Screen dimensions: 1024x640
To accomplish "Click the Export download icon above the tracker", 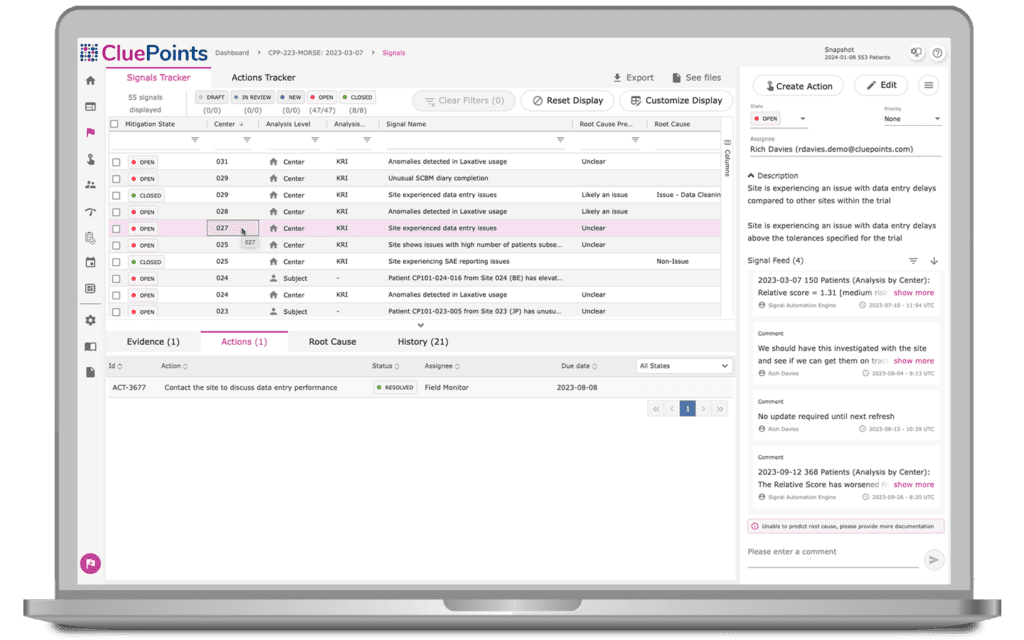I will click(618, 77).
